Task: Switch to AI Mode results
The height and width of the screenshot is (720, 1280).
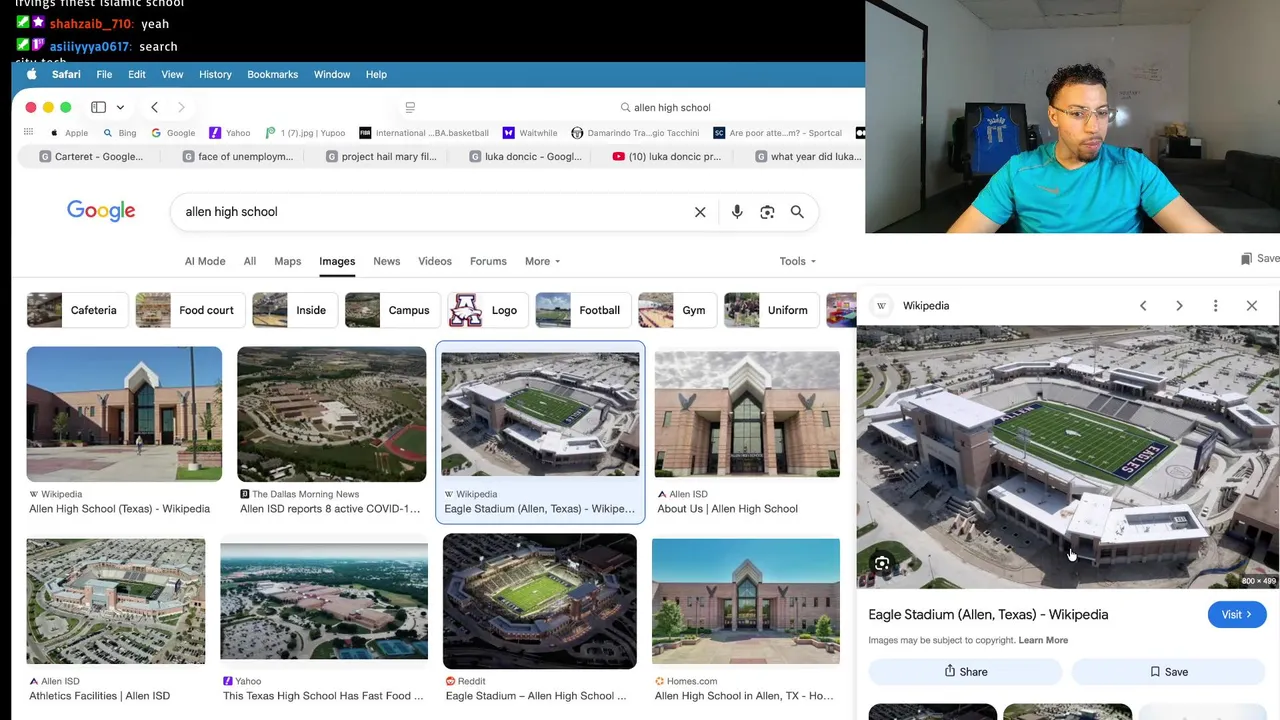Action: pos(205,261)
